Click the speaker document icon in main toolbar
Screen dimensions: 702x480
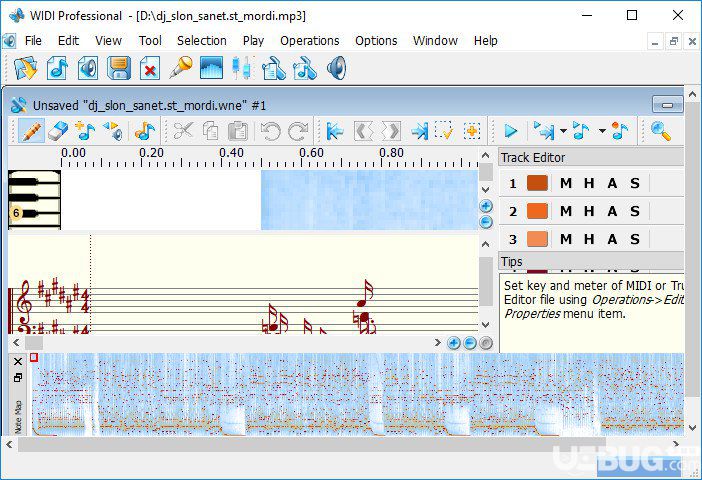(x=88, y=68)
